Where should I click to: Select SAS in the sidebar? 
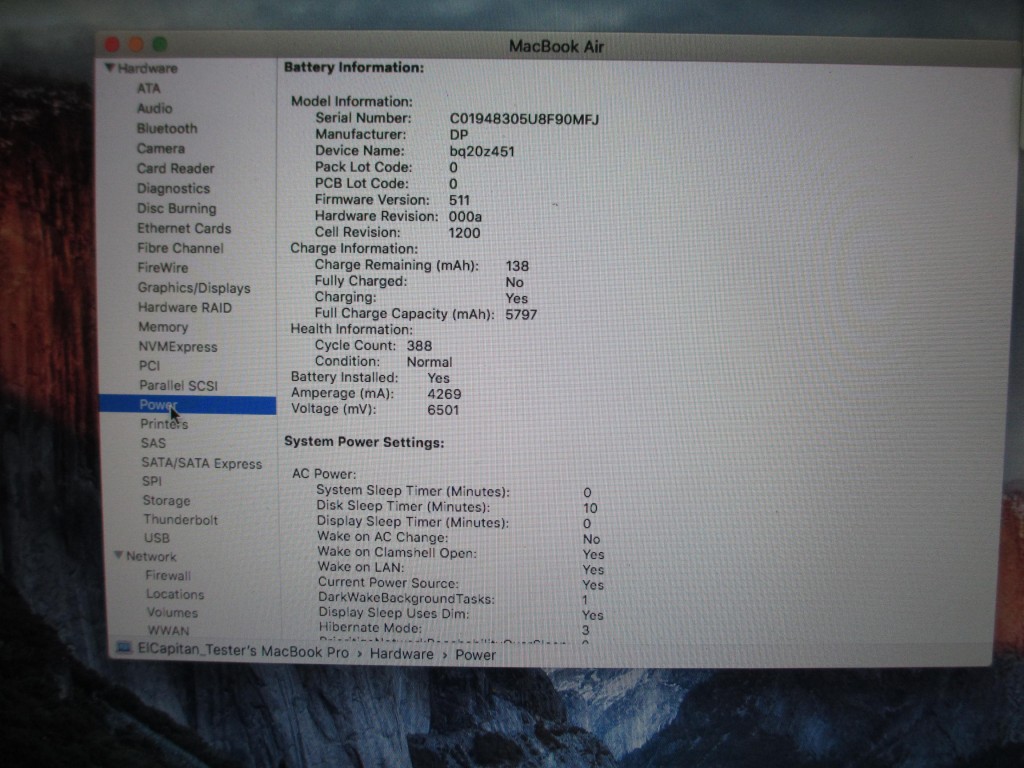(x=153, y=443)
